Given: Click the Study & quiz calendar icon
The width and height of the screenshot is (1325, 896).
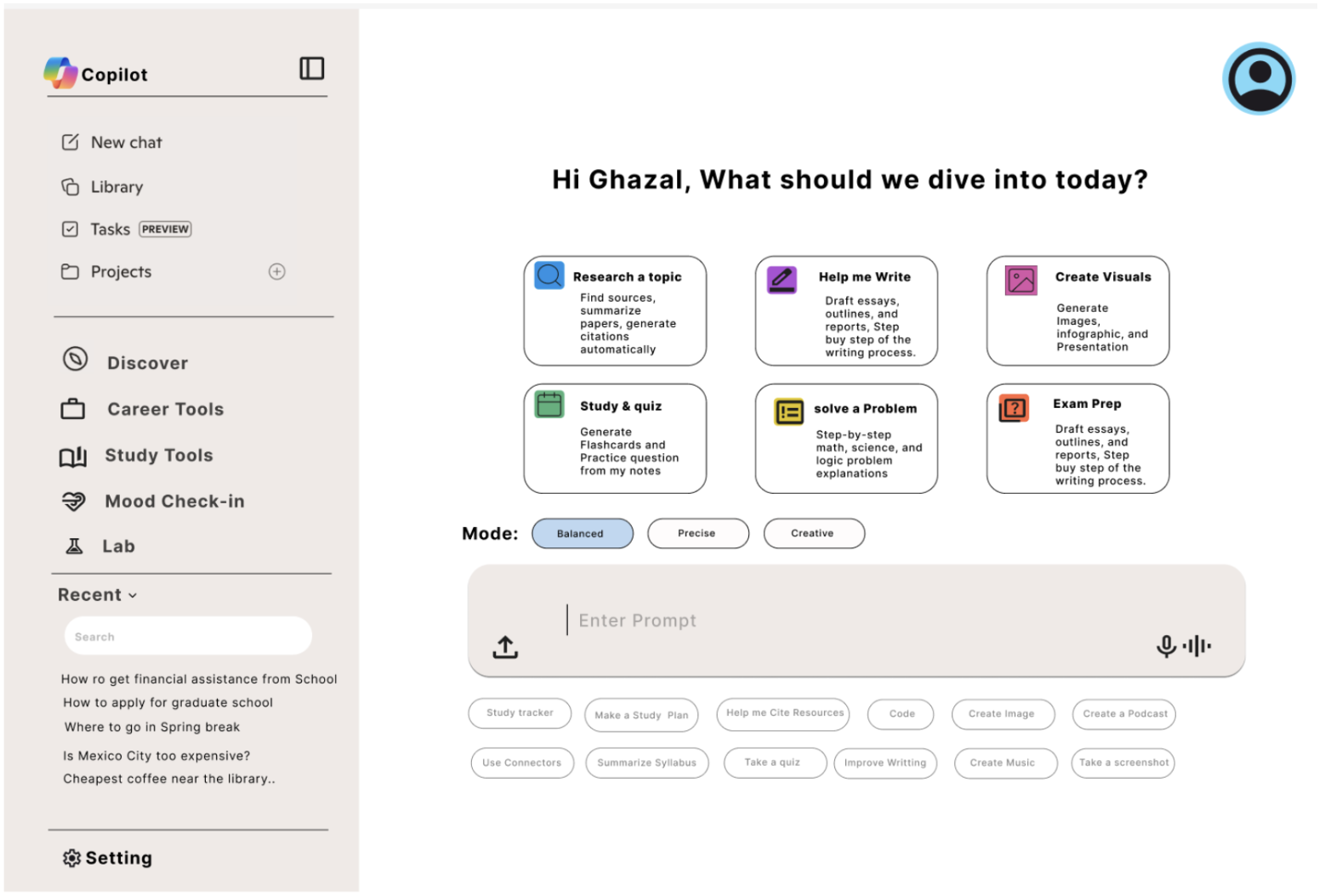Looking at the screenshot, I should (x=549, y=404).
